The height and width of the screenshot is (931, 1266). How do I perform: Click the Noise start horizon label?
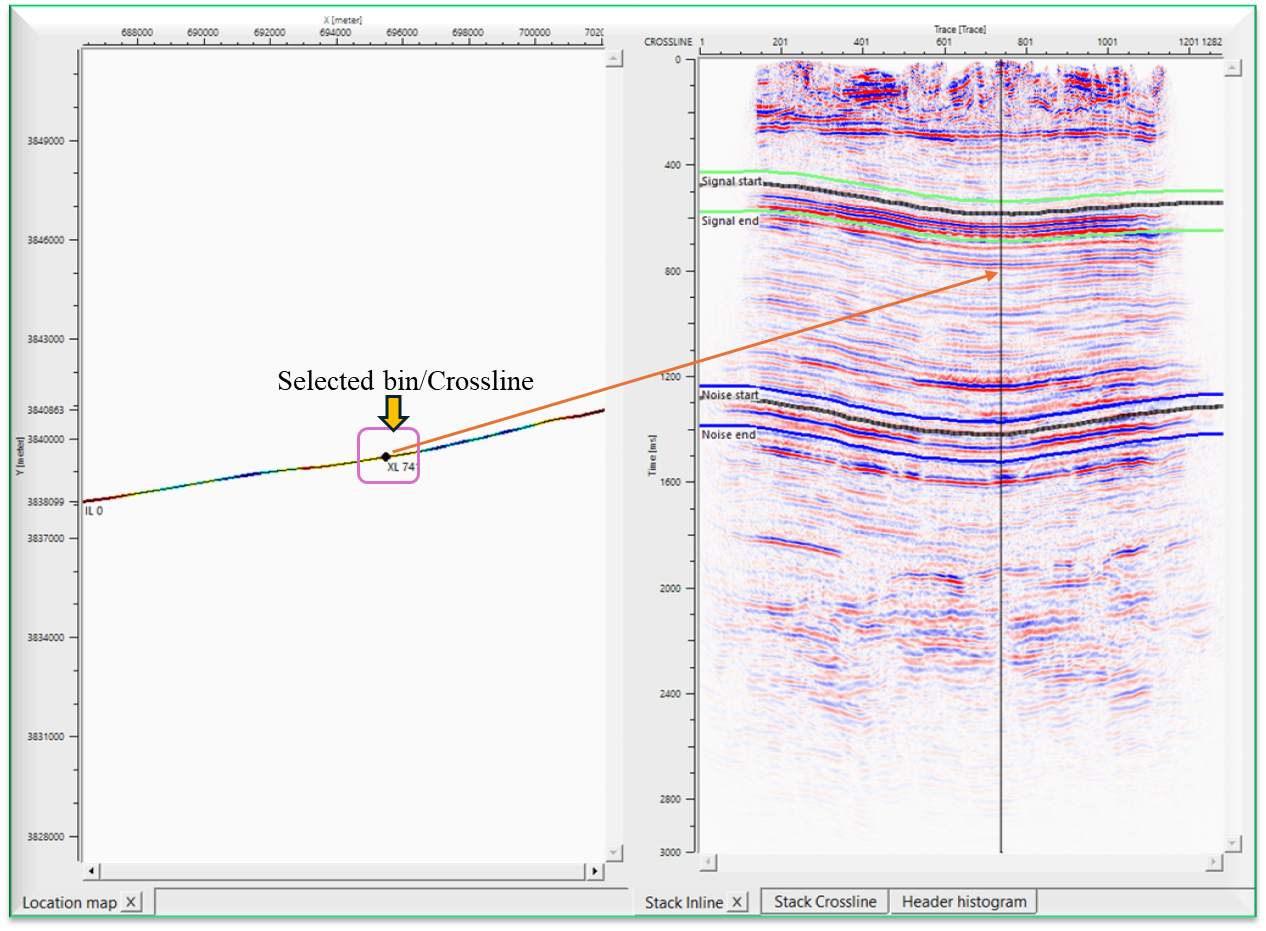[730, 396]
